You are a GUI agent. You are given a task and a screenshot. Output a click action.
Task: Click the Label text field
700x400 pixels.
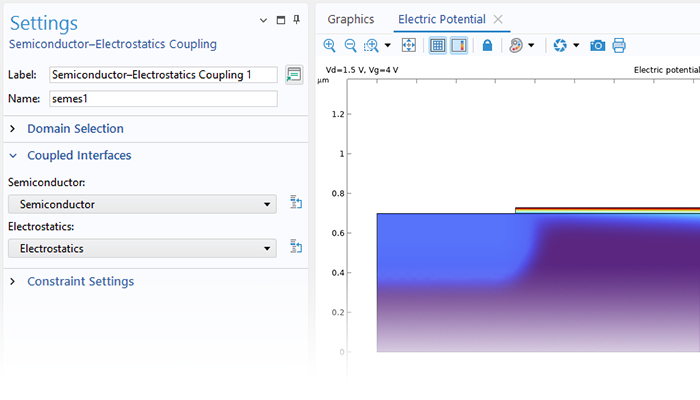pyautogui.click(x=163, y=75)
